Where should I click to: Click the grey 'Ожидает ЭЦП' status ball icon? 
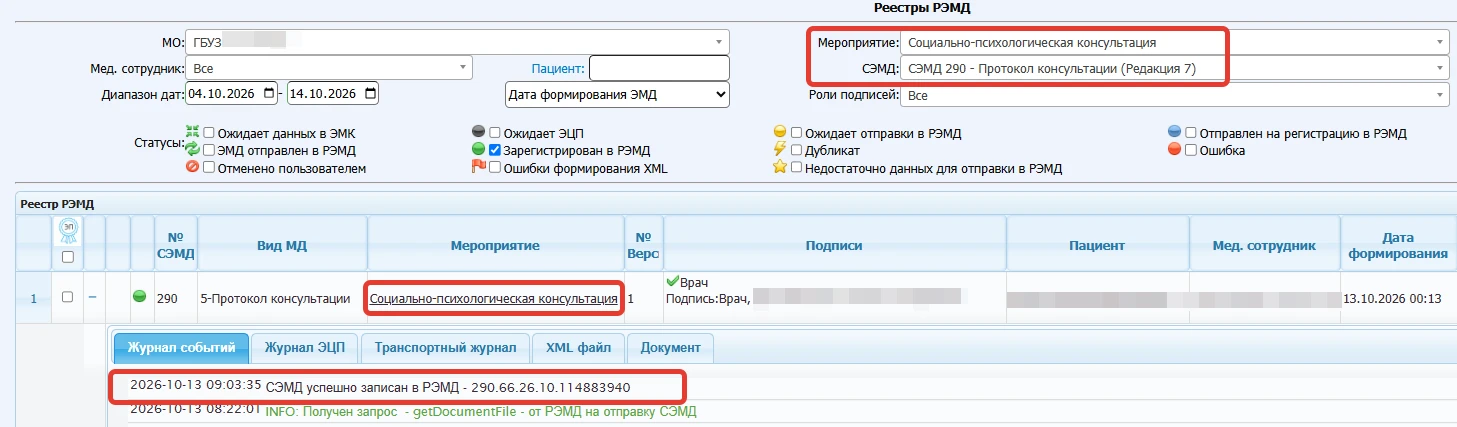click(478, 133)
